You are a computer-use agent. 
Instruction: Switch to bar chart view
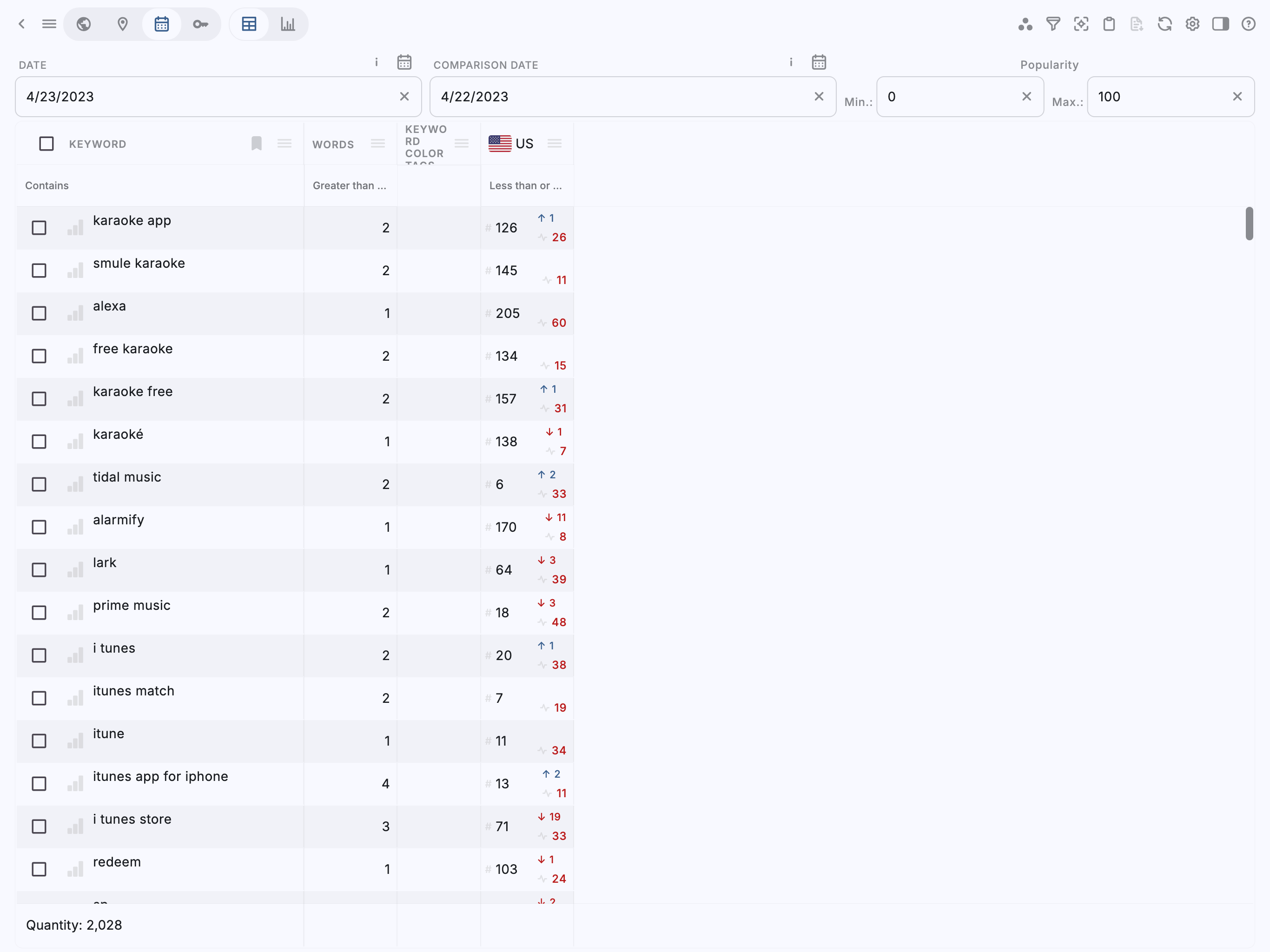pyautogui.click(x=288, y=24)
